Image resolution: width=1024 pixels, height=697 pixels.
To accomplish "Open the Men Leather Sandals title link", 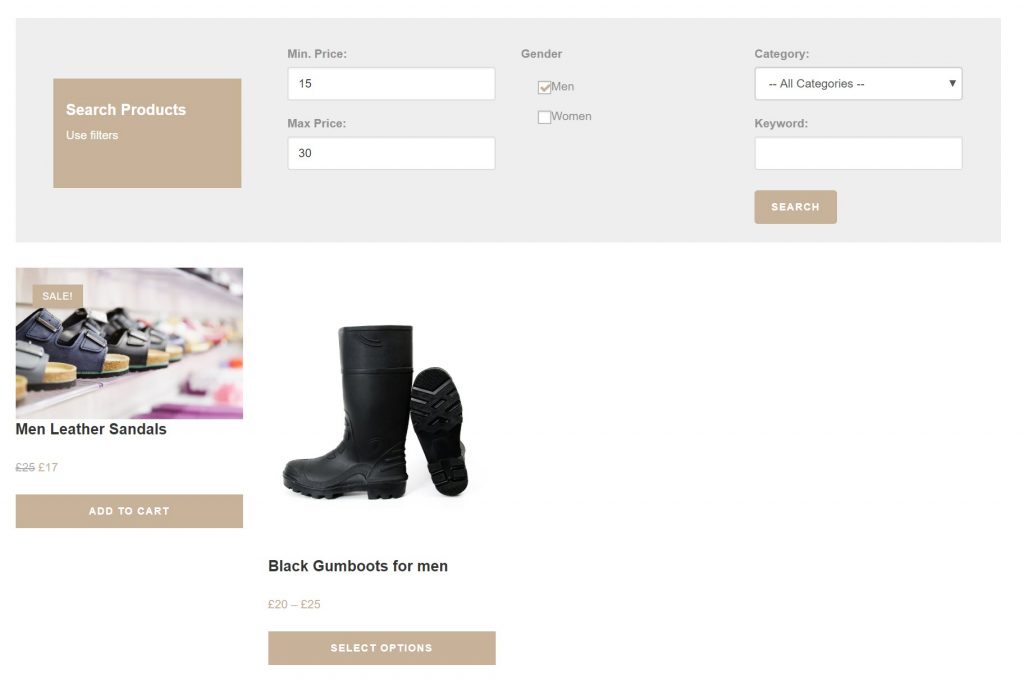I will click(91, 429).
